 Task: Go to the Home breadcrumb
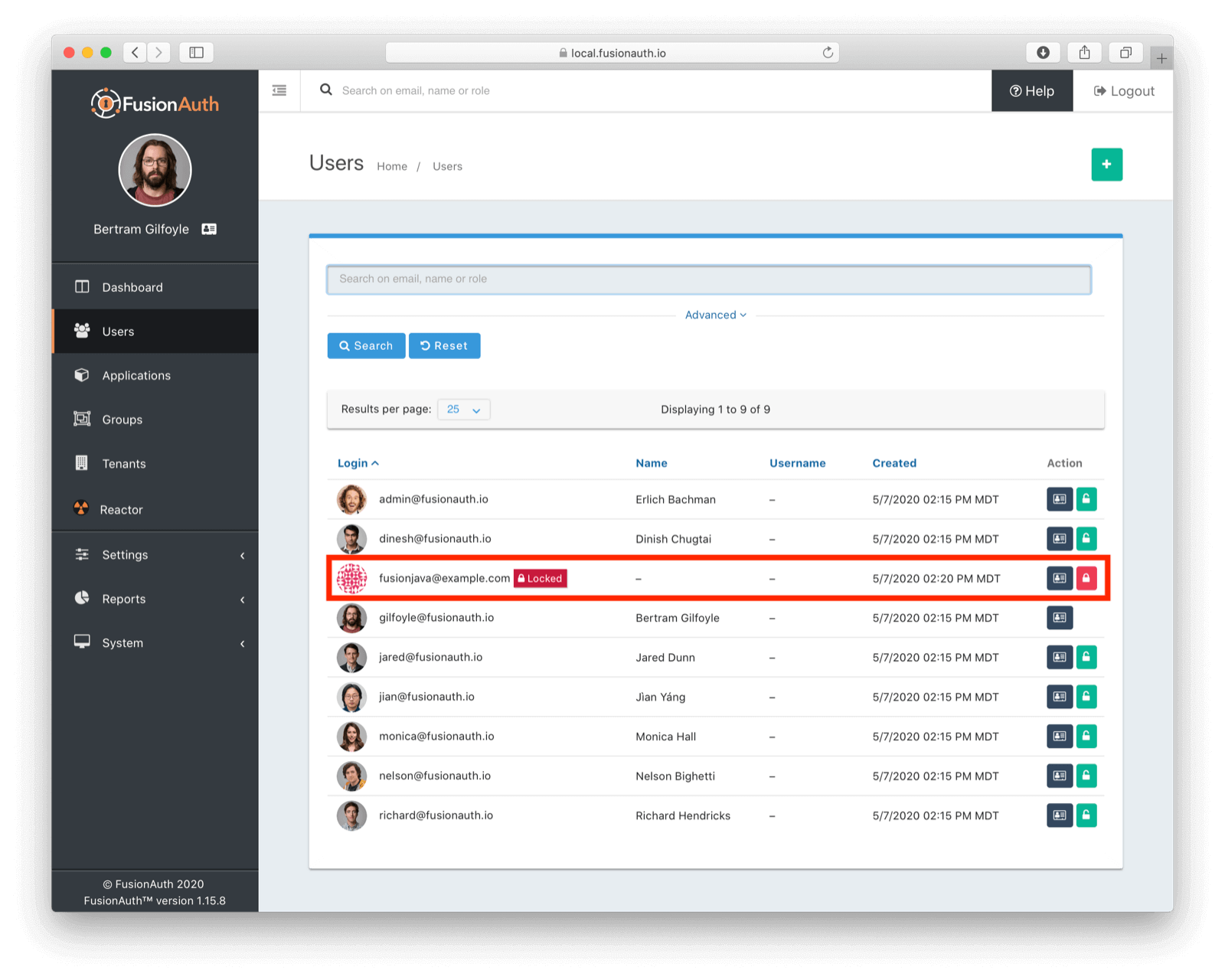[392, 166]
